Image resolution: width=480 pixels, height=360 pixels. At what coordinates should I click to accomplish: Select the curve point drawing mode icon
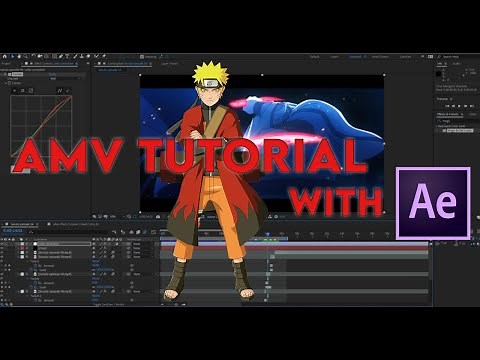60,91
